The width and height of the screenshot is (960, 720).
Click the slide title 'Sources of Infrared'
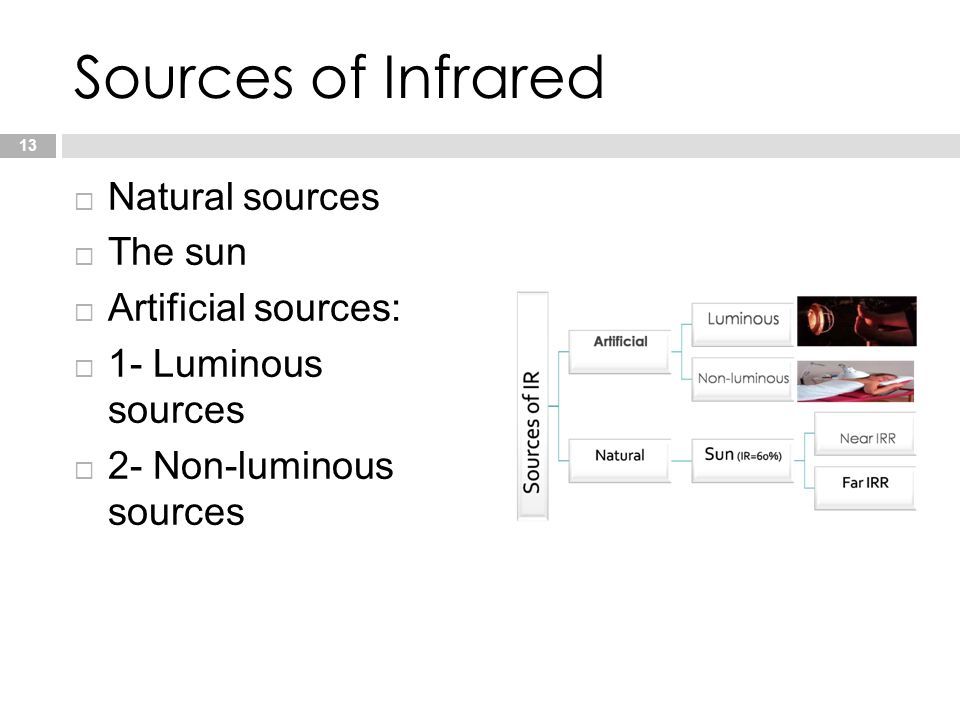click(x=339, y=78)
